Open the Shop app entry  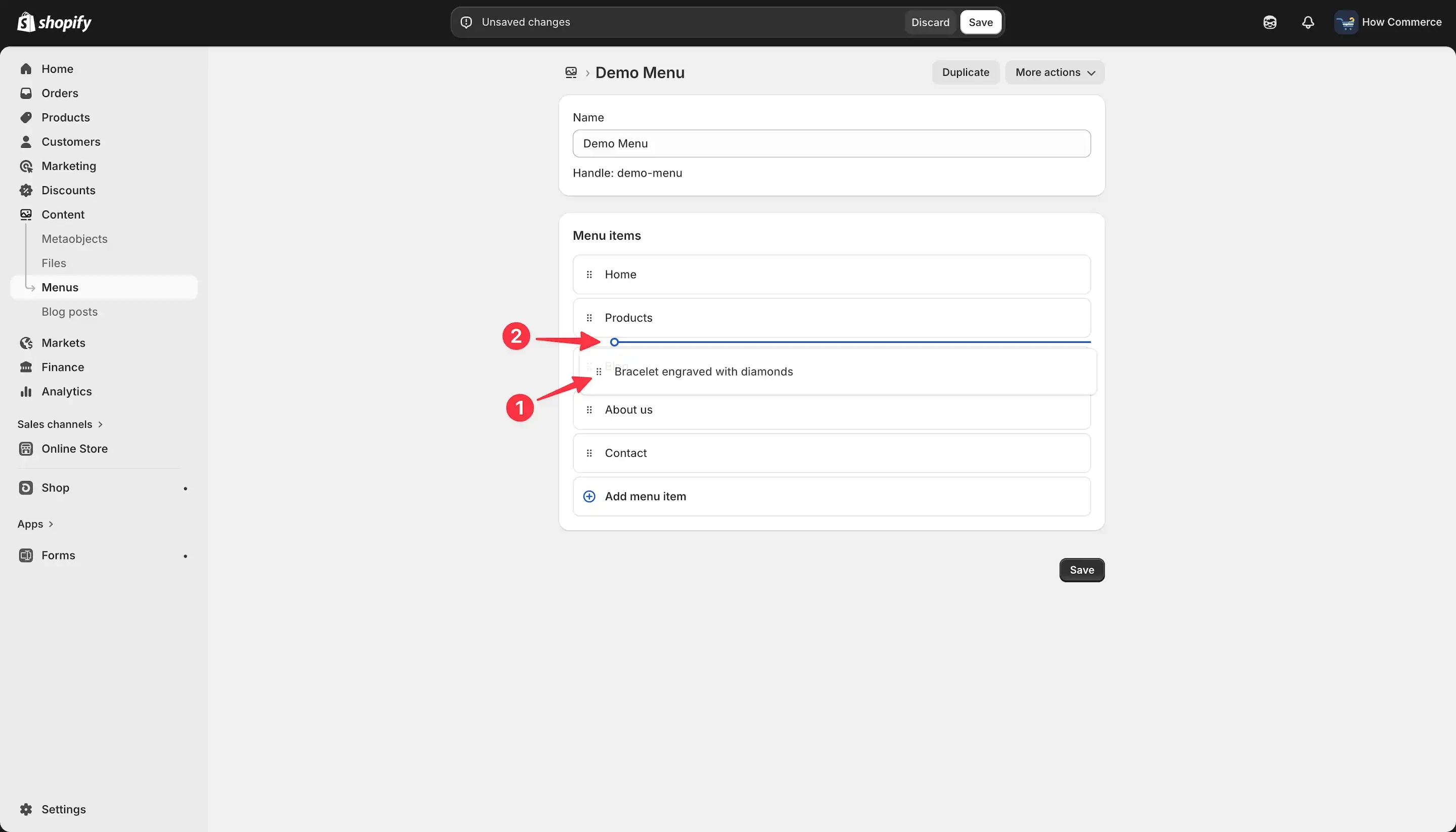(56, 488)
